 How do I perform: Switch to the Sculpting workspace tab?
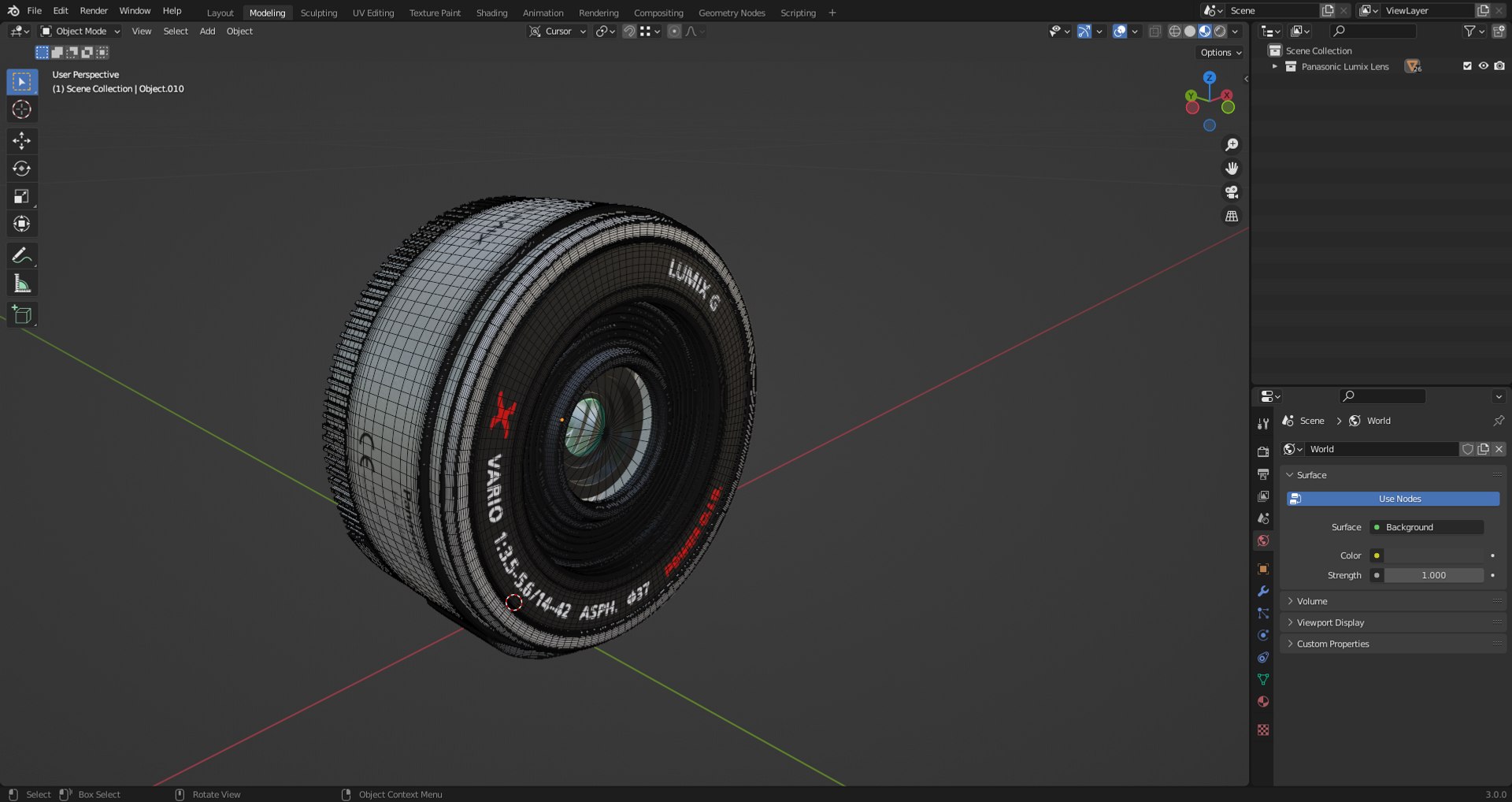pyautogui.click(x=319, y=13)
